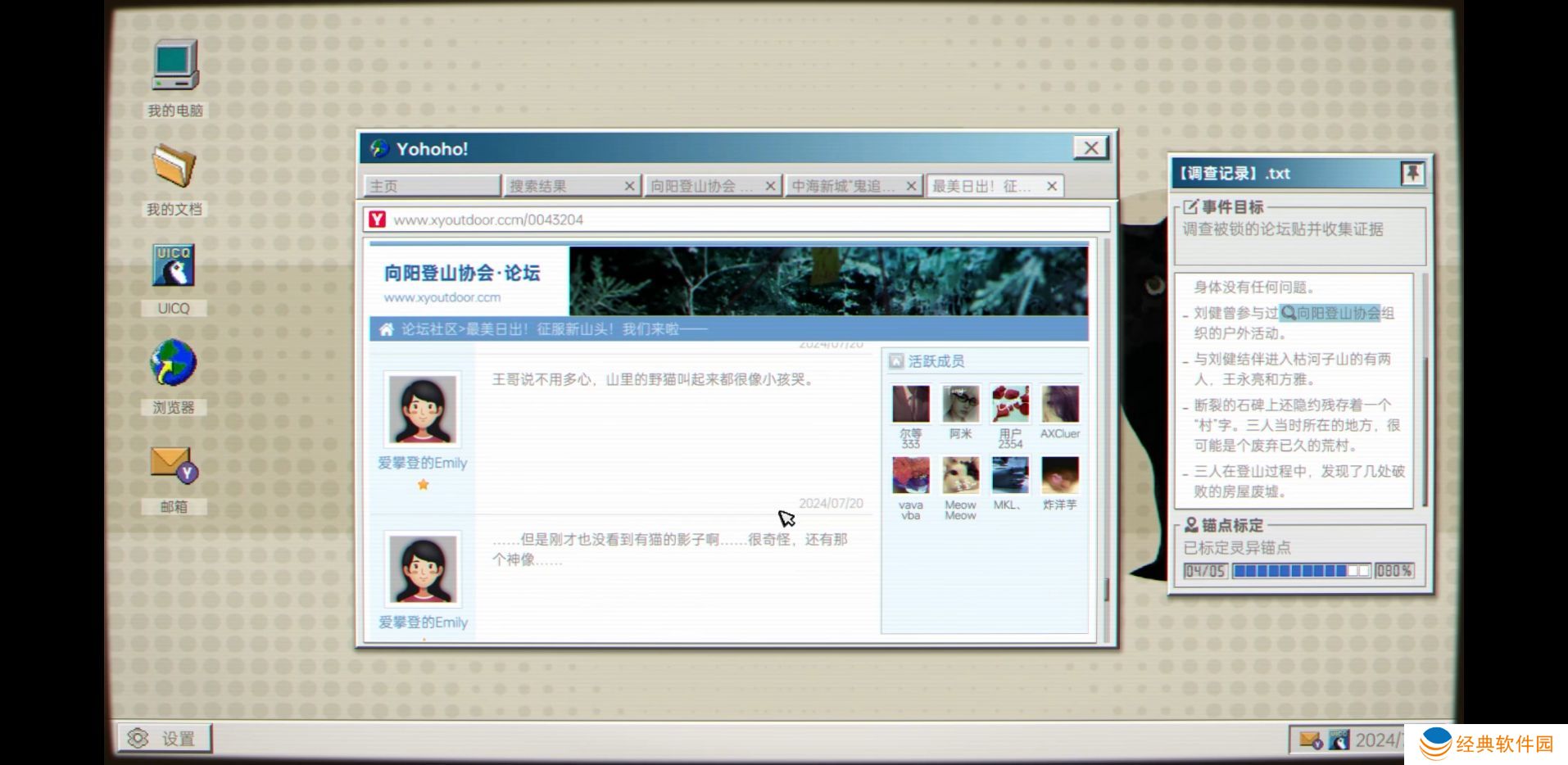Pin the 调查记录 notes window
1568x765 pixels.
[1412, 173]
